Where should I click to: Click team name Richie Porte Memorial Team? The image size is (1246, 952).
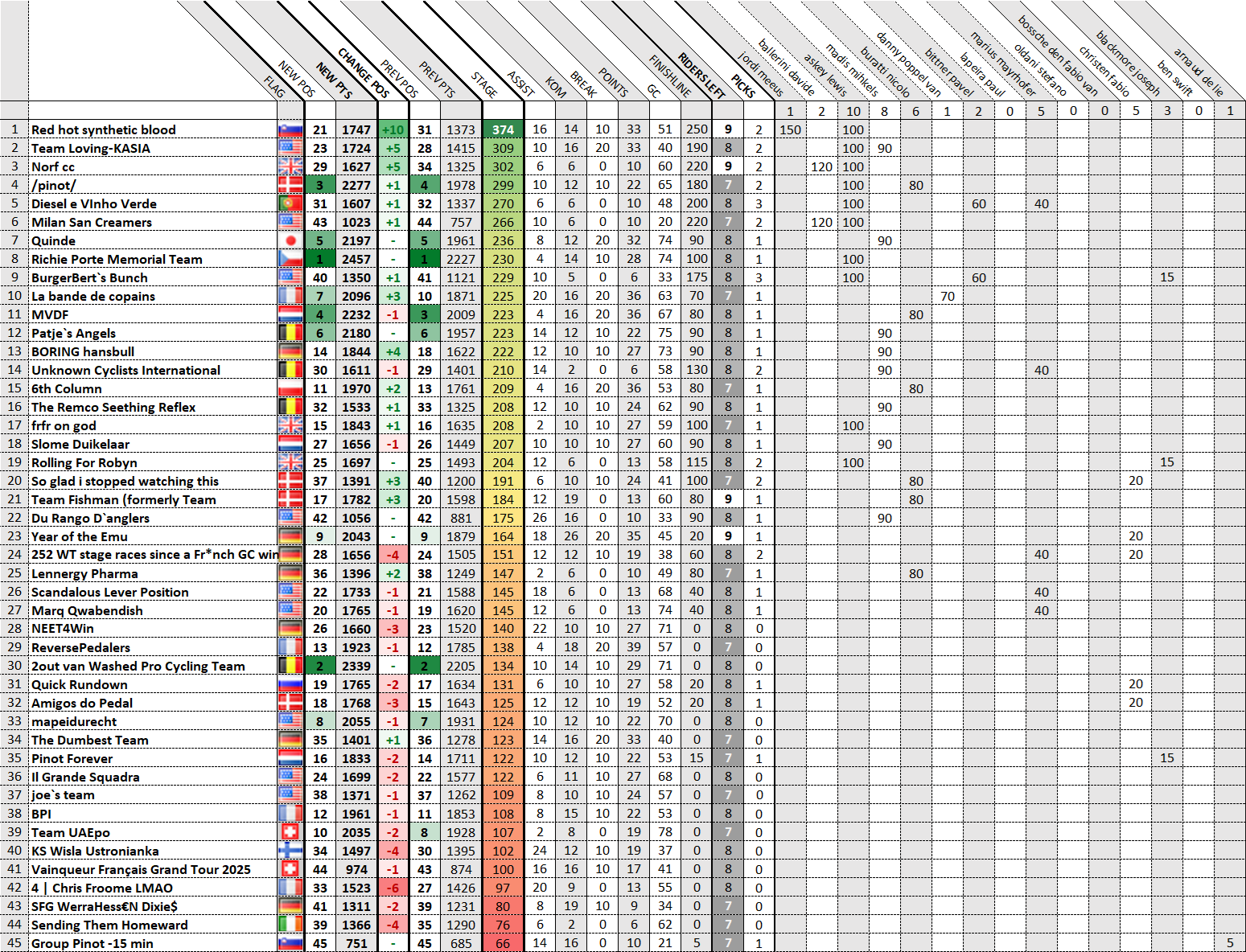pyautogui.click(x=117, y=259)
